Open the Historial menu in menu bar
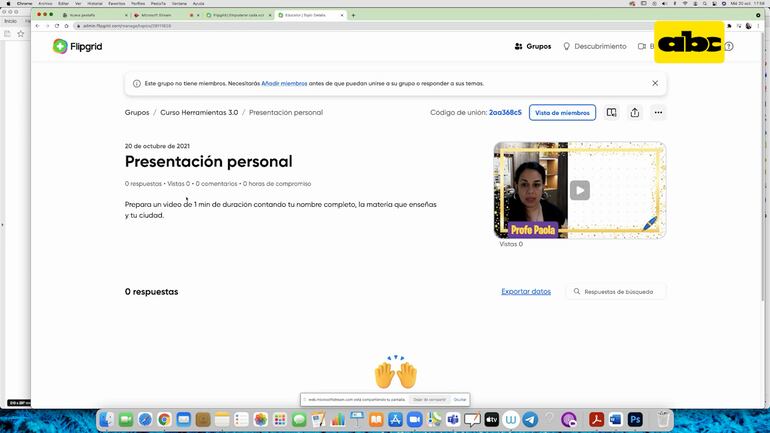 tap(95, 3)
